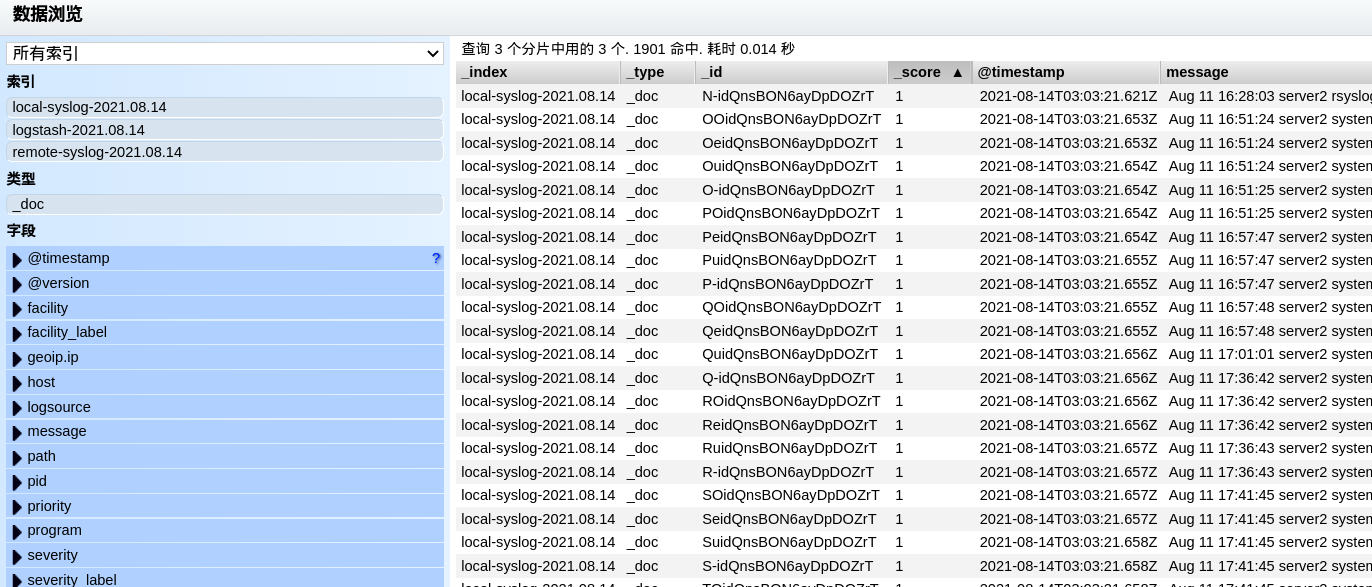Expand the logsource field triangle
This screenshot has width=1372, height=587.
[x=17, y=408]
